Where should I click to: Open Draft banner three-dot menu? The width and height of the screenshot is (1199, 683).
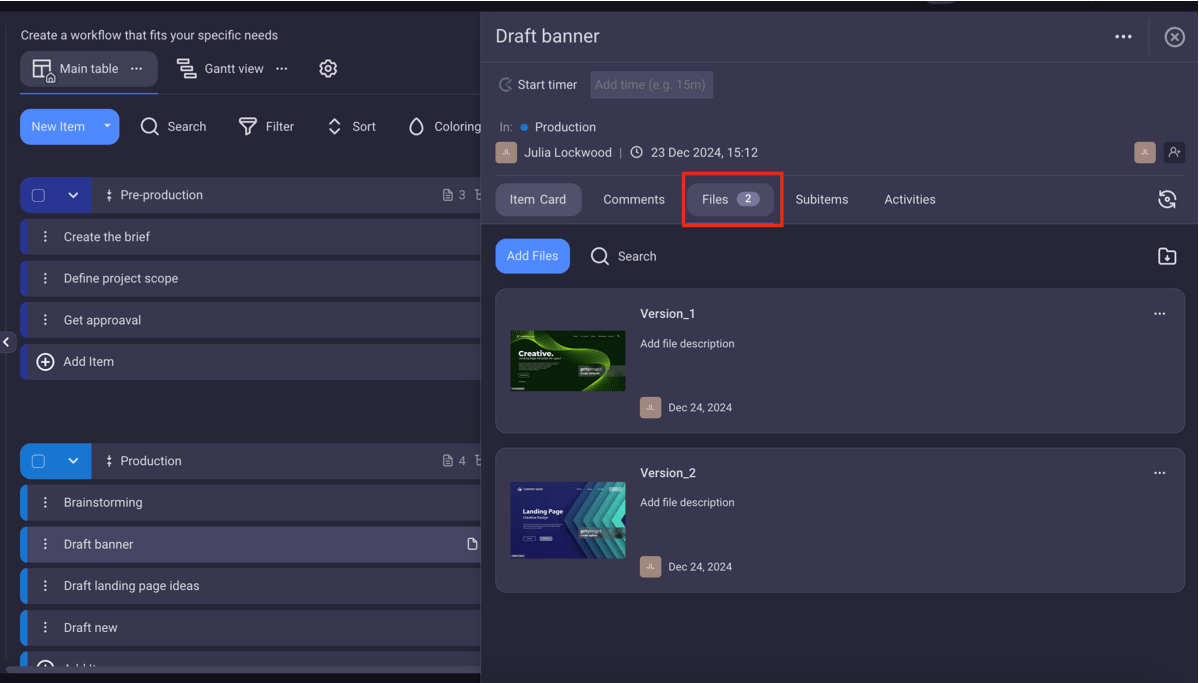pos(1123,37)
